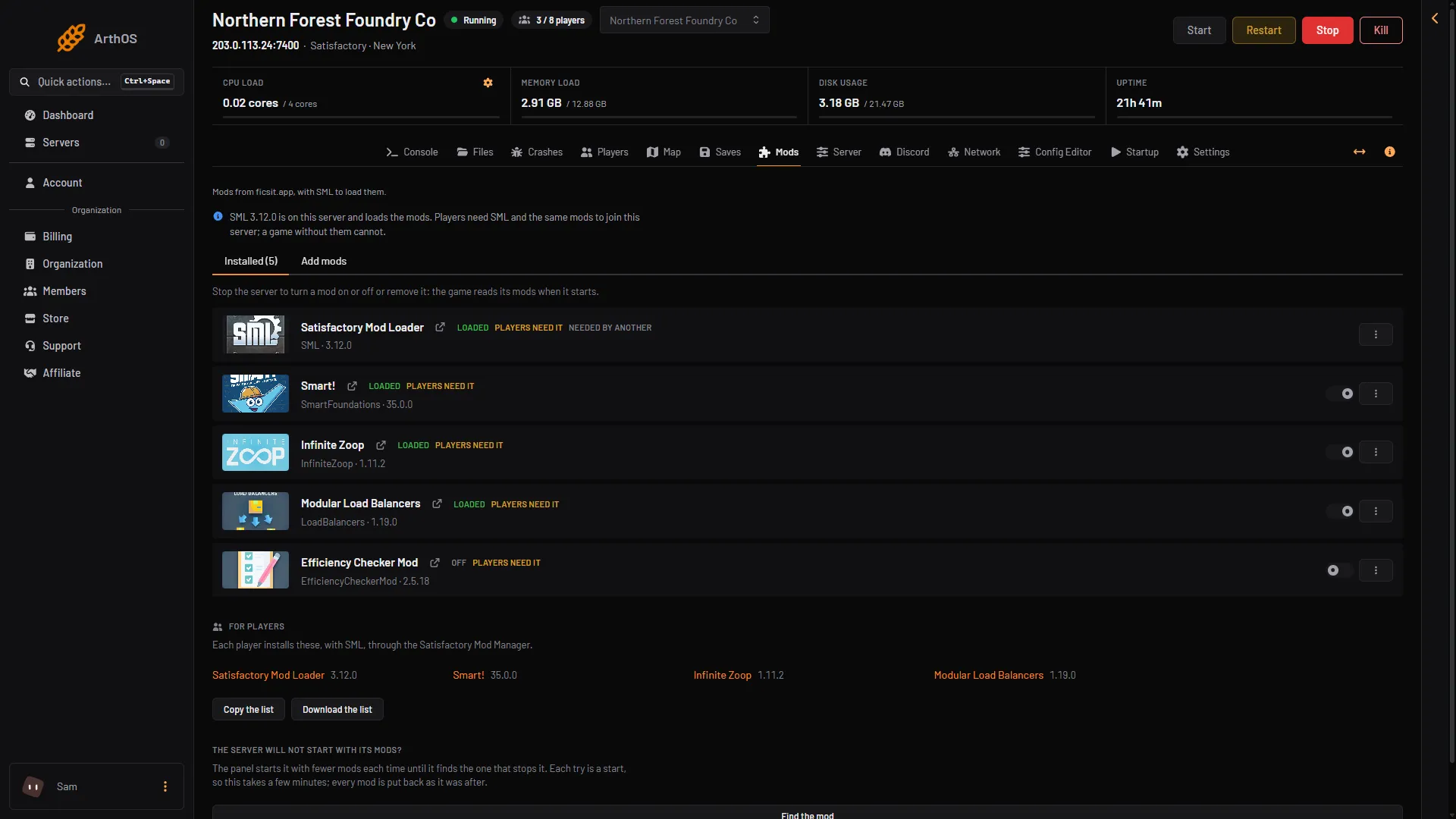Toggle the full-width arrows icon
The height and width of the screenshot is (819, 1456).
coord(1360,152)
